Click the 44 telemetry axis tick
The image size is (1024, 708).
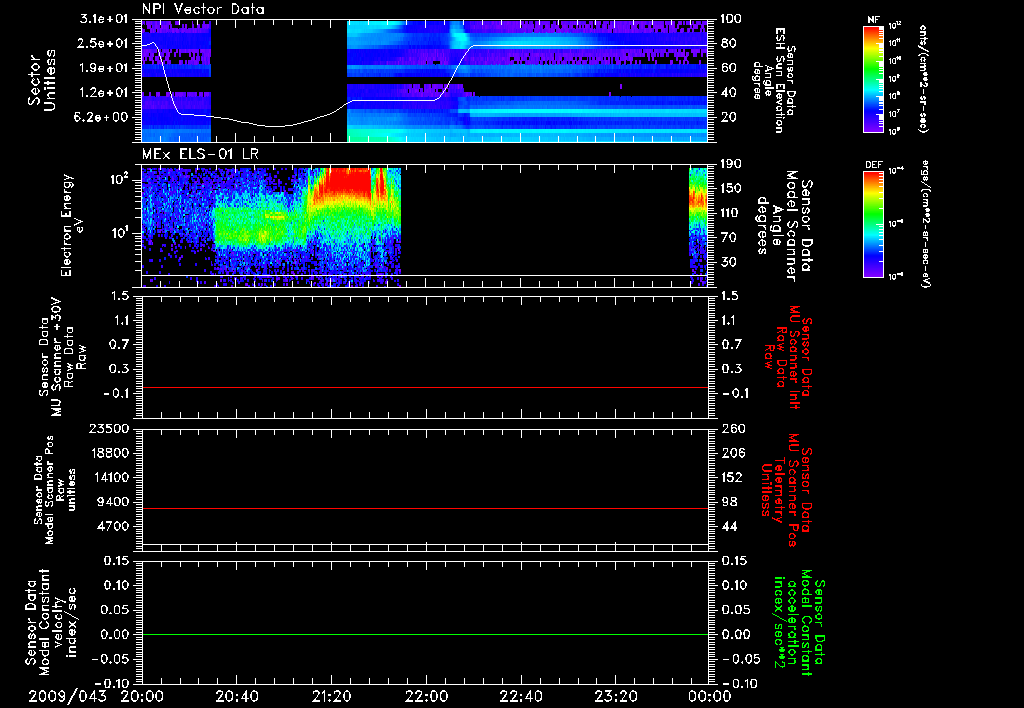pyautogui.click(x=729, y=526)
